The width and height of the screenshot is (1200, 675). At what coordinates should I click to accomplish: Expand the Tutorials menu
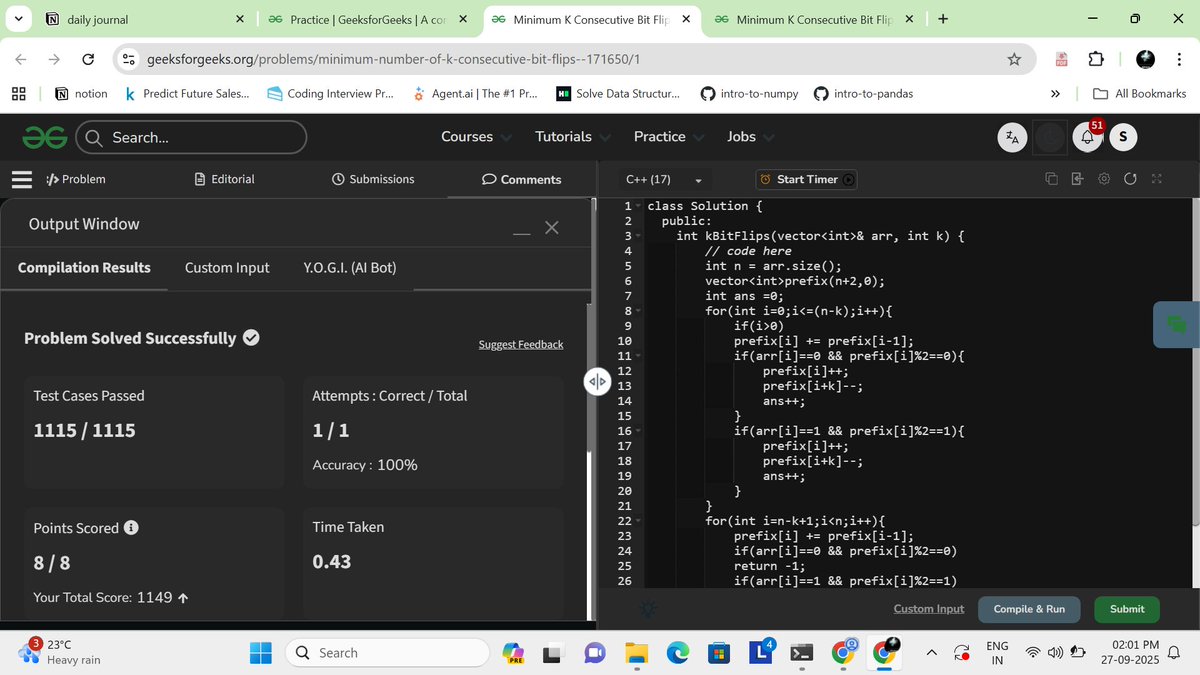click(x=572, y=137)
